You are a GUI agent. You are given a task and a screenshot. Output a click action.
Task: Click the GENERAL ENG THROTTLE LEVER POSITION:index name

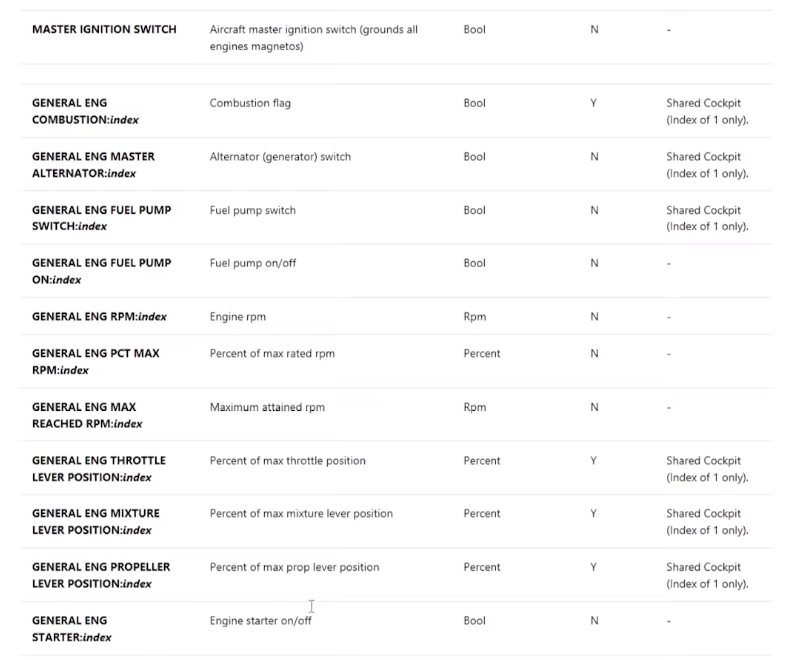tap(98, 468)
